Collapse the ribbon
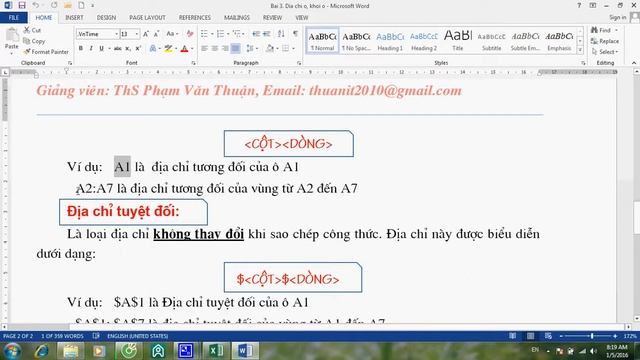Viewport: 640px width, 360px height. [634, 63]
